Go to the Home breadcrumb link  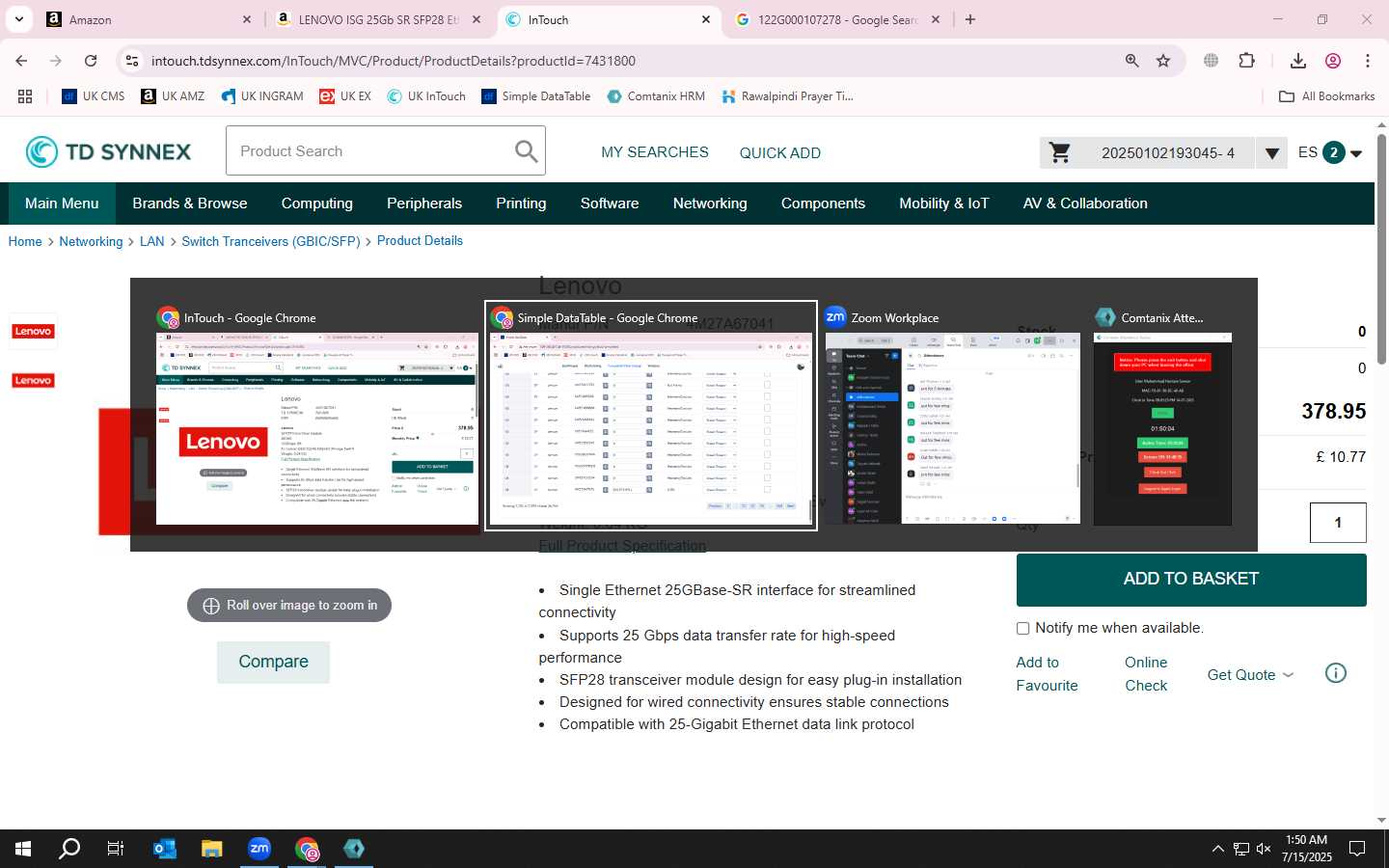coord(25,241)
